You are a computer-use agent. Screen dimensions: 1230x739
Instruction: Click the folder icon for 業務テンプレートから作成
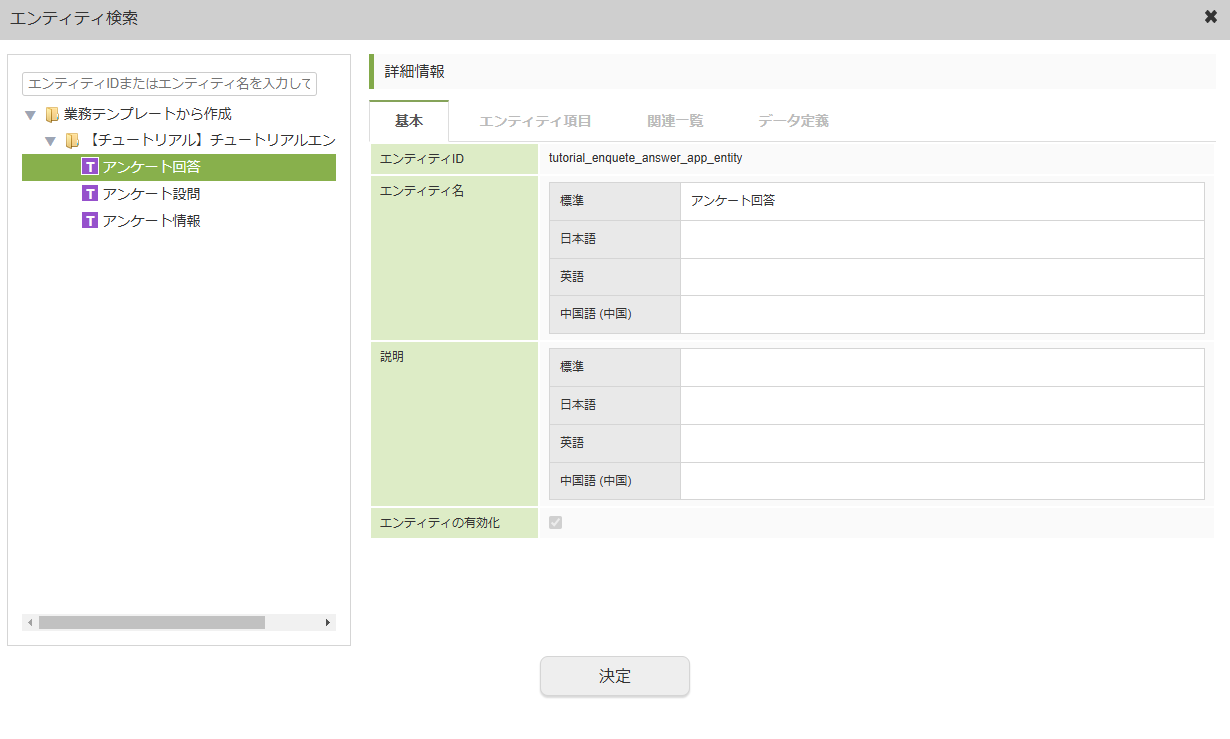coord(52,115)
